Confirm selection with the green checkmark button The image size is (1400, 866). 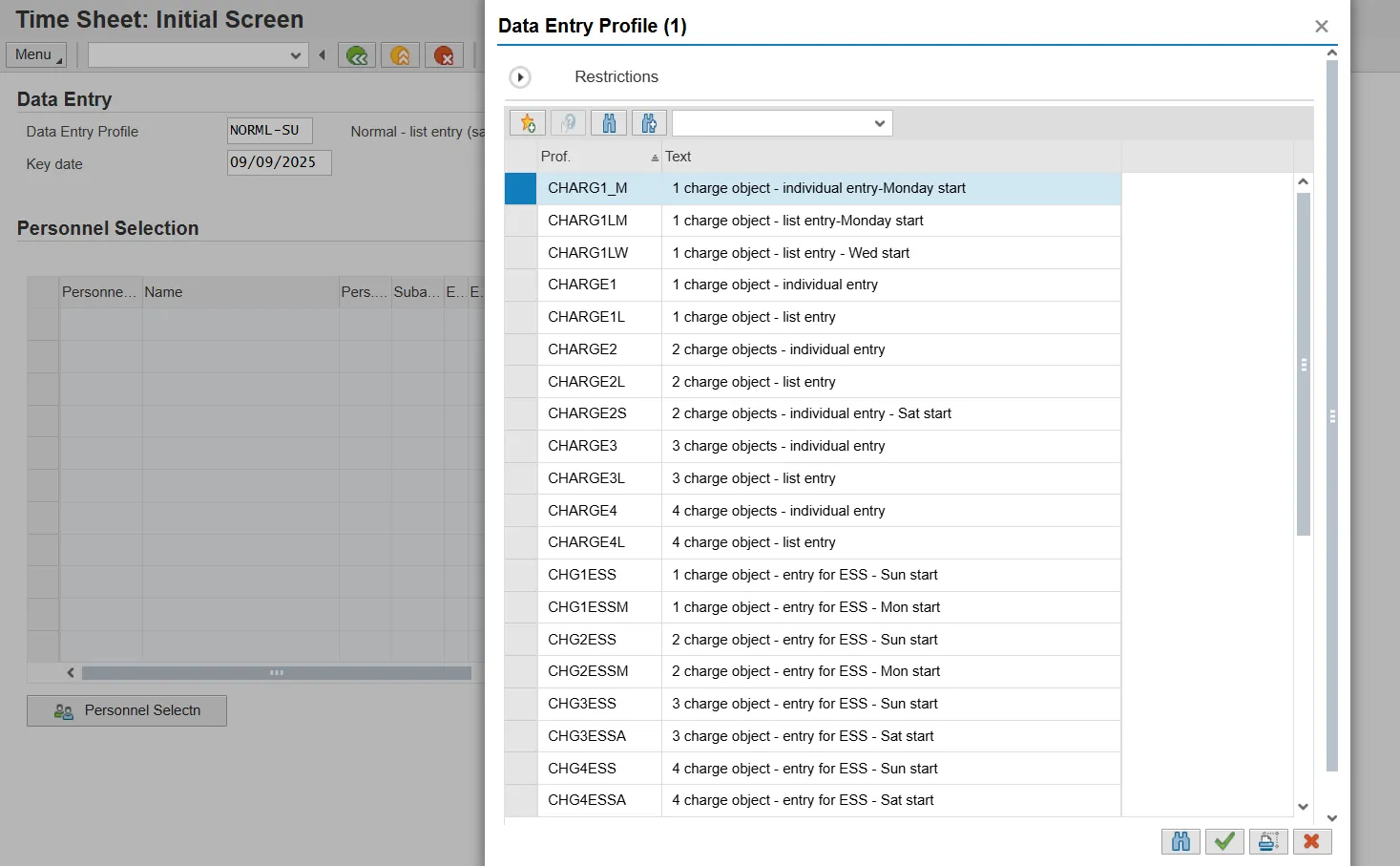click(1224, 841)
